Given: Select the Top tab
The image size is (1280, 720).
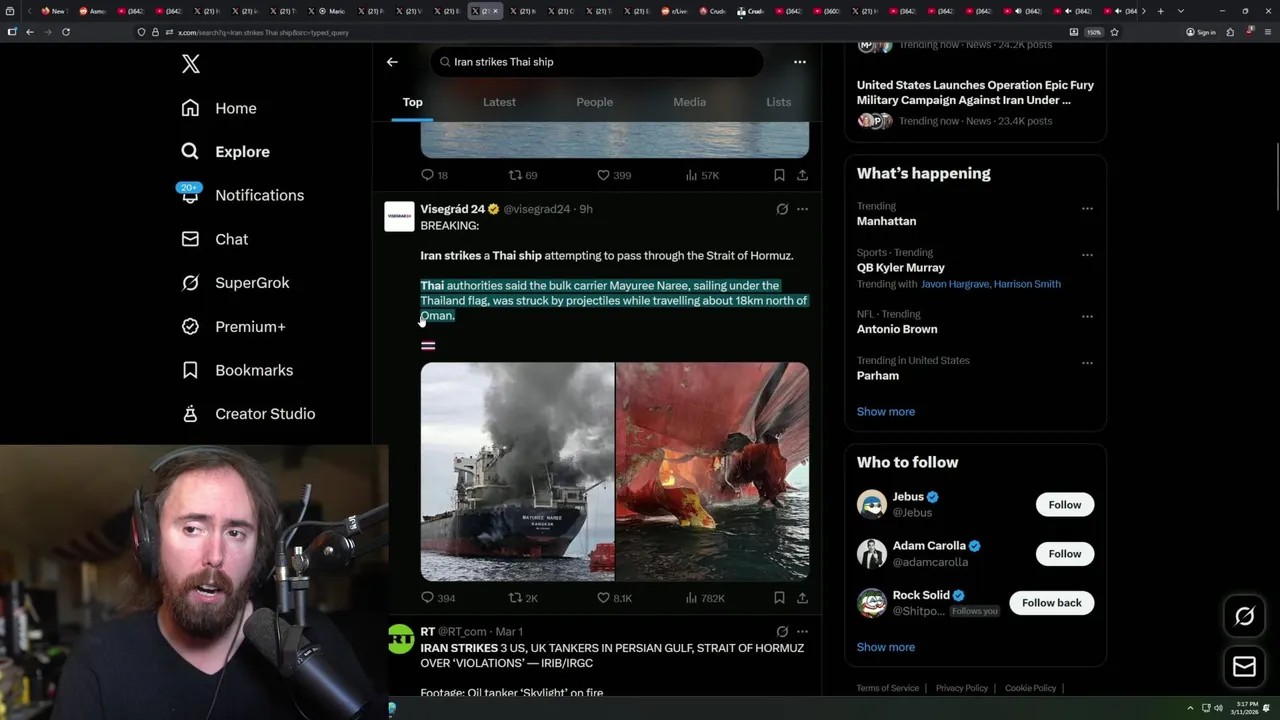Looking at the screenshot, I should tap(412, 102).
